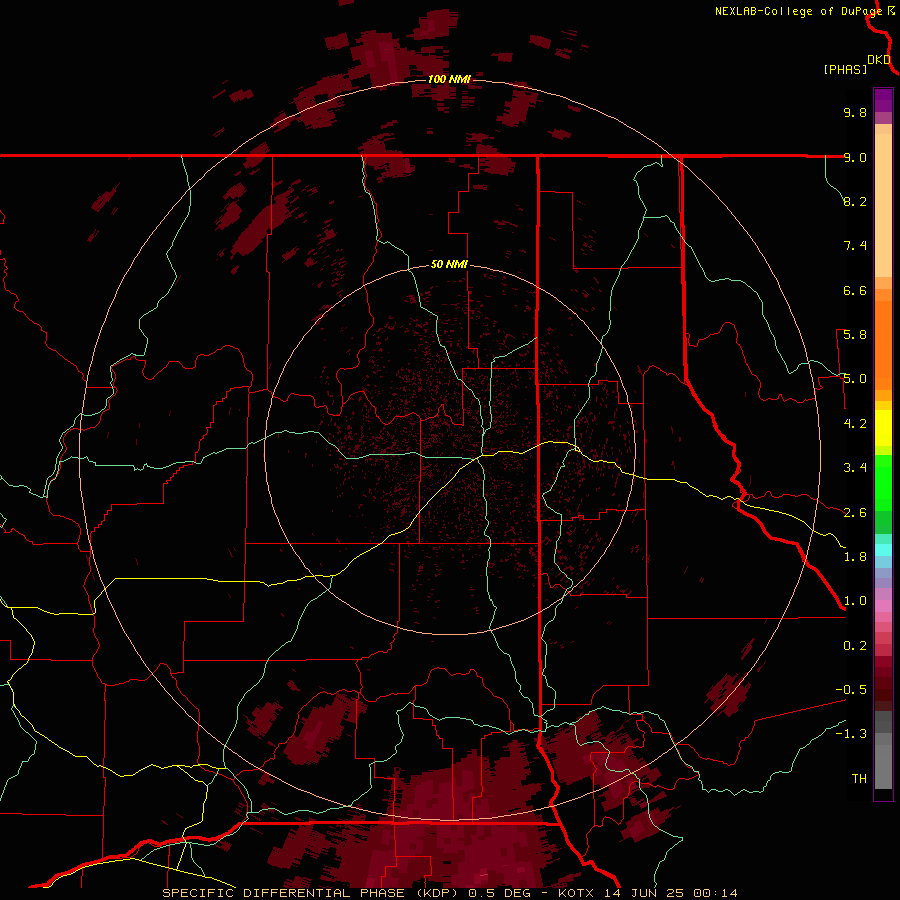Click the 8.2 legend value

pos(855,201)
